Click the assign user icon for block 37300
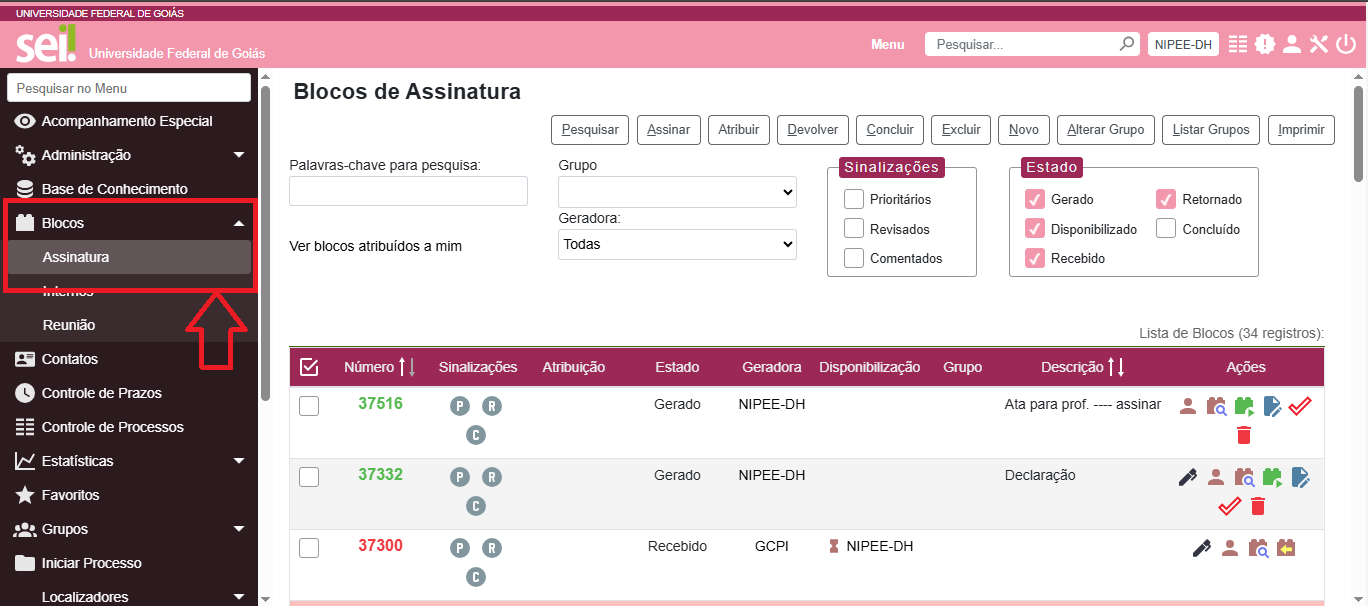1368x606 pixels. 1230,548
